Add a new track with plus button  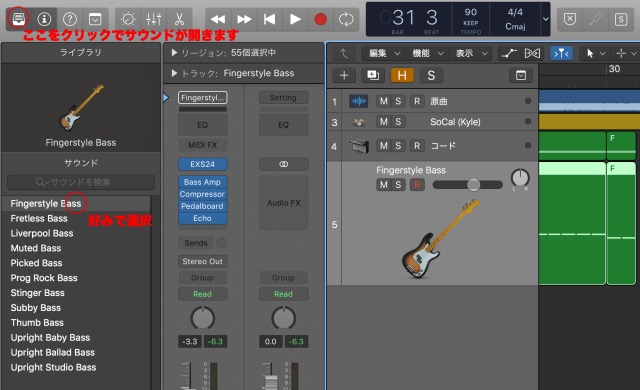344,75
